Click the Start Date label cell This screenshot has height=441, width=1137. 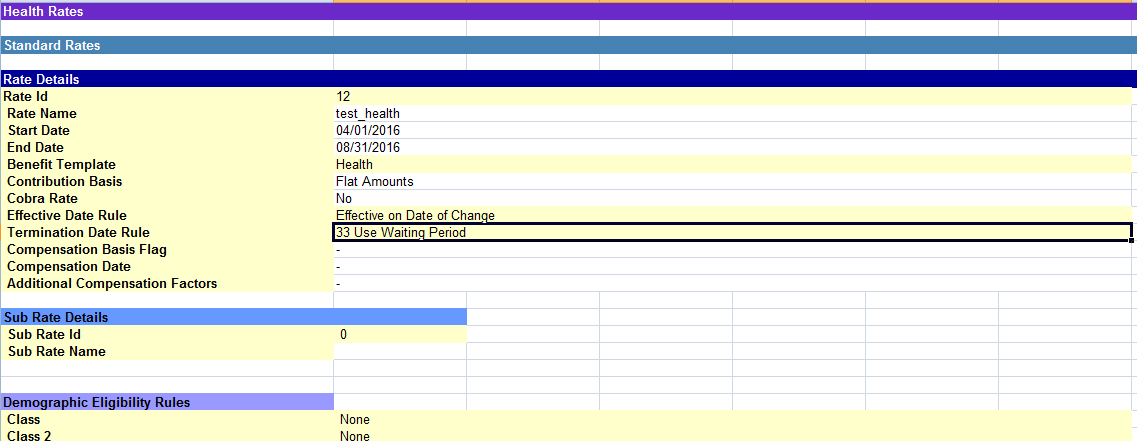tap(167, 131)
